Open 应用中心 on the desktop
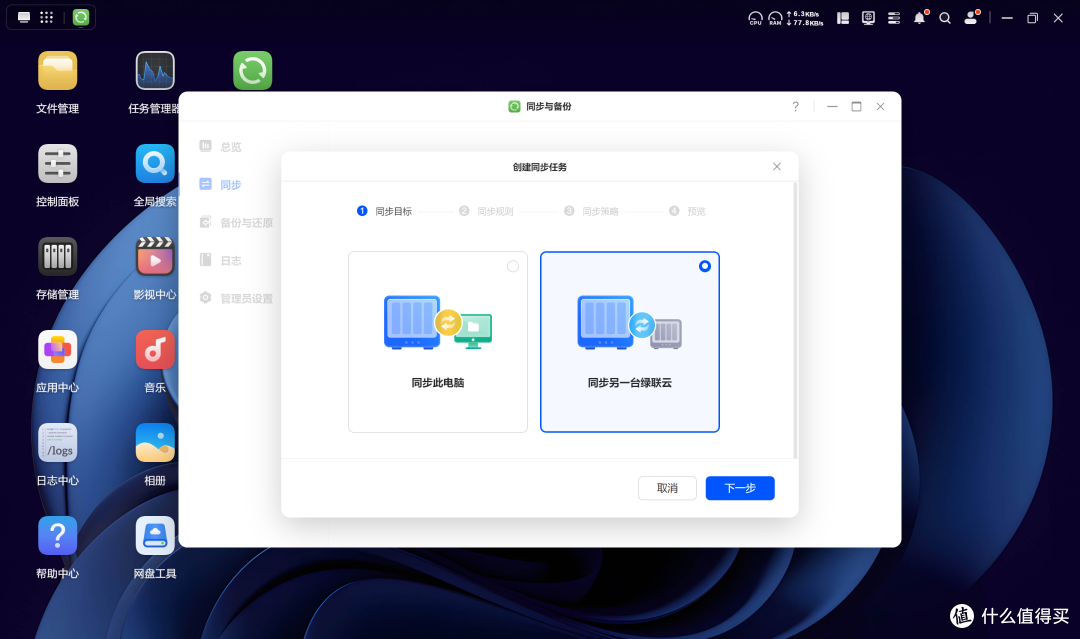Viewport: 1080px width, 639px height. (x=58, y=350)
